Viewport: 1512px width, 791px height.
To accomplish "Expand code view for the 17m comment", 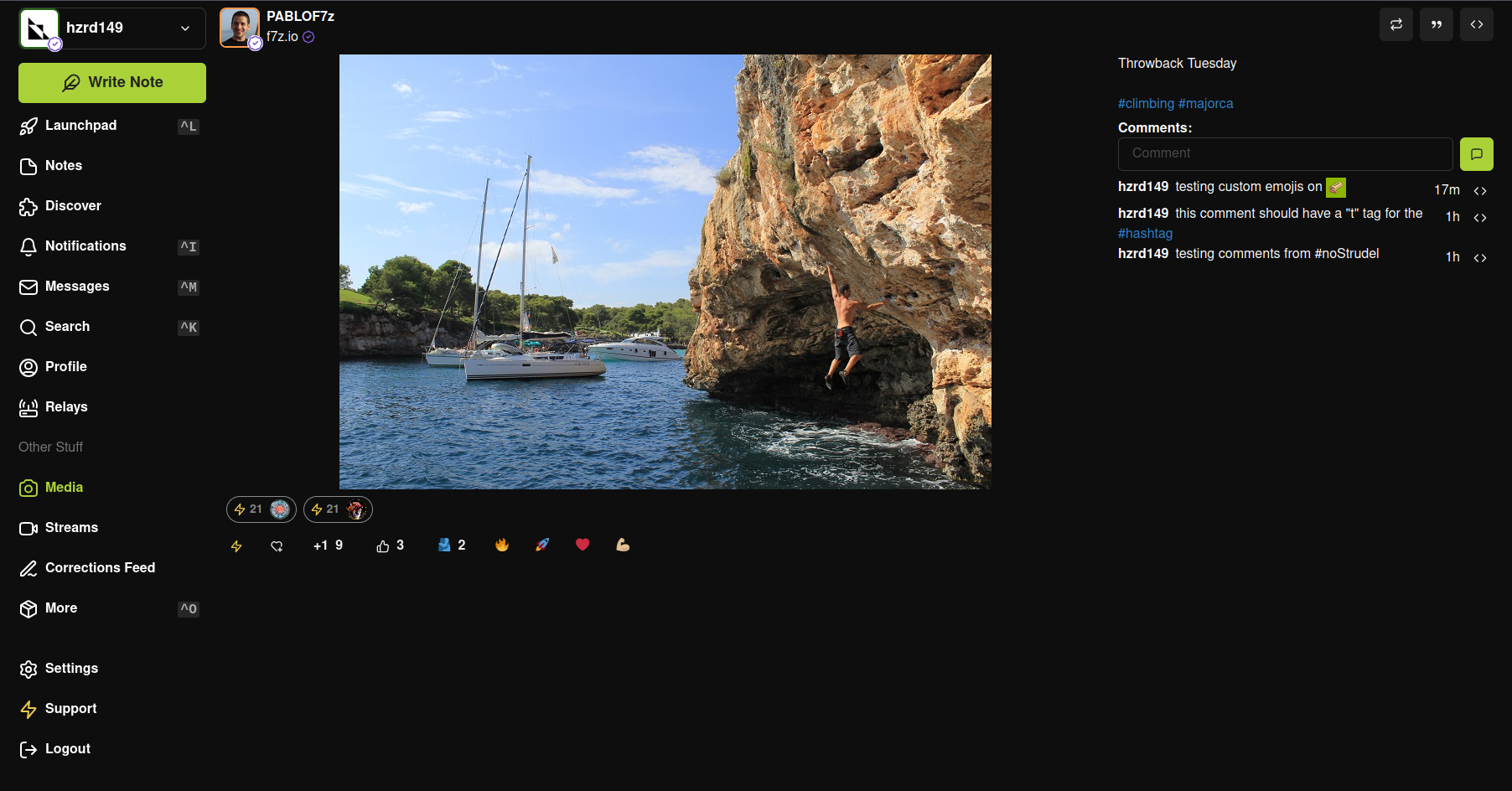I will (x=1480, y=191).
